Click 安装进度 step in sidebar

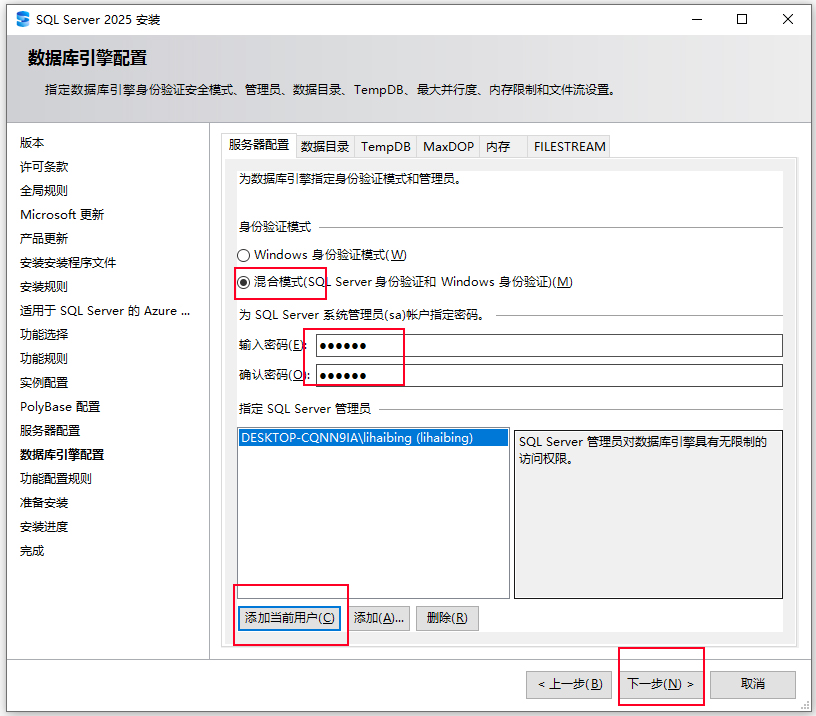[x=44, y=527]
